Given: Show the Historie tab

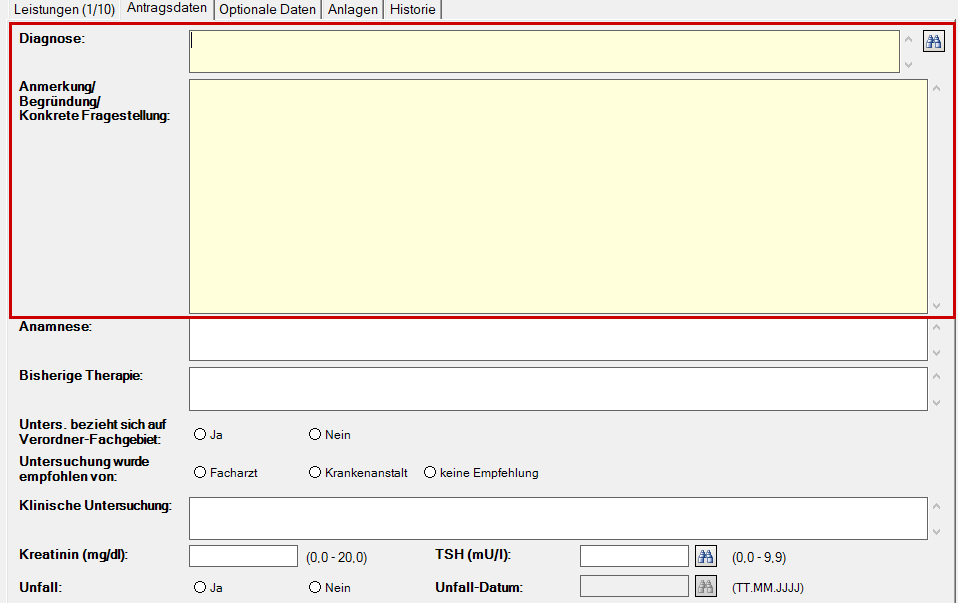Looking at the screenshot, I should pyautogui.click(x=412, y=10).
